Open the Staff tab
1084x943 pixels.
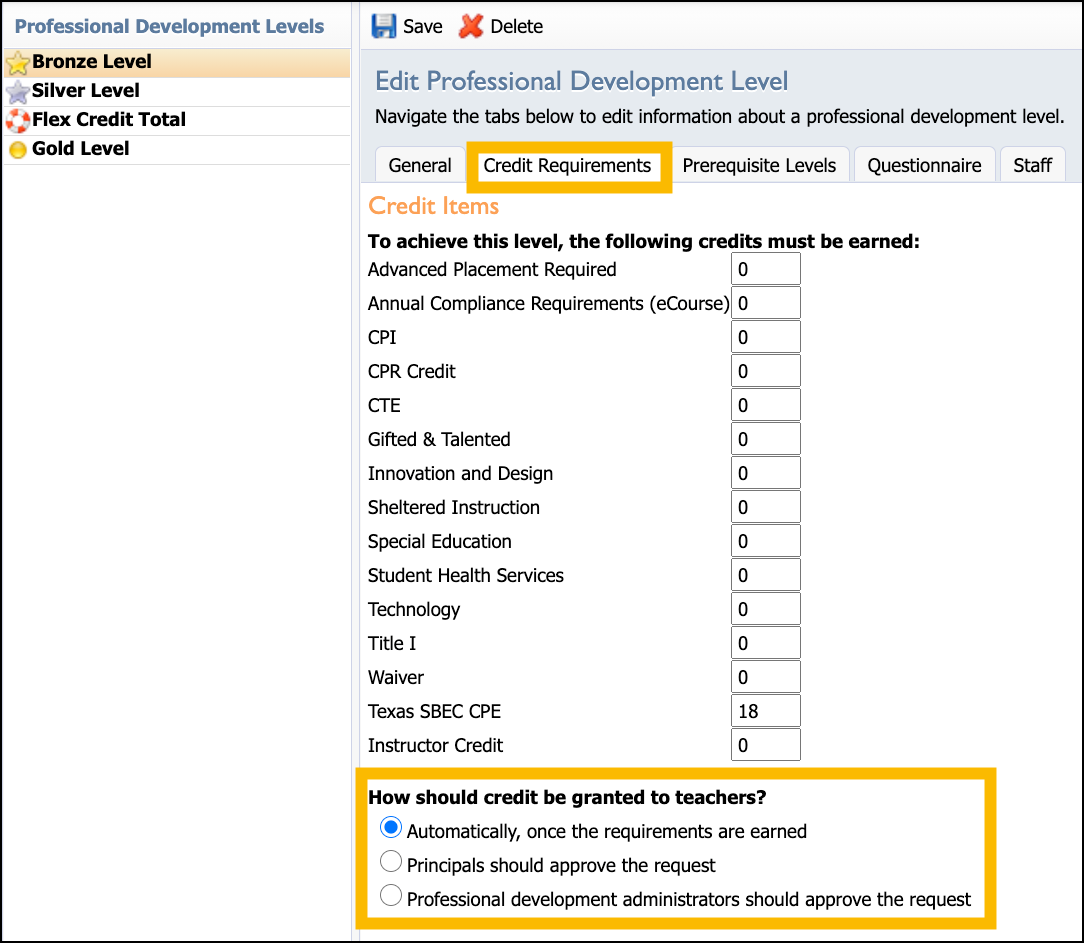(x=1032, y=165)
